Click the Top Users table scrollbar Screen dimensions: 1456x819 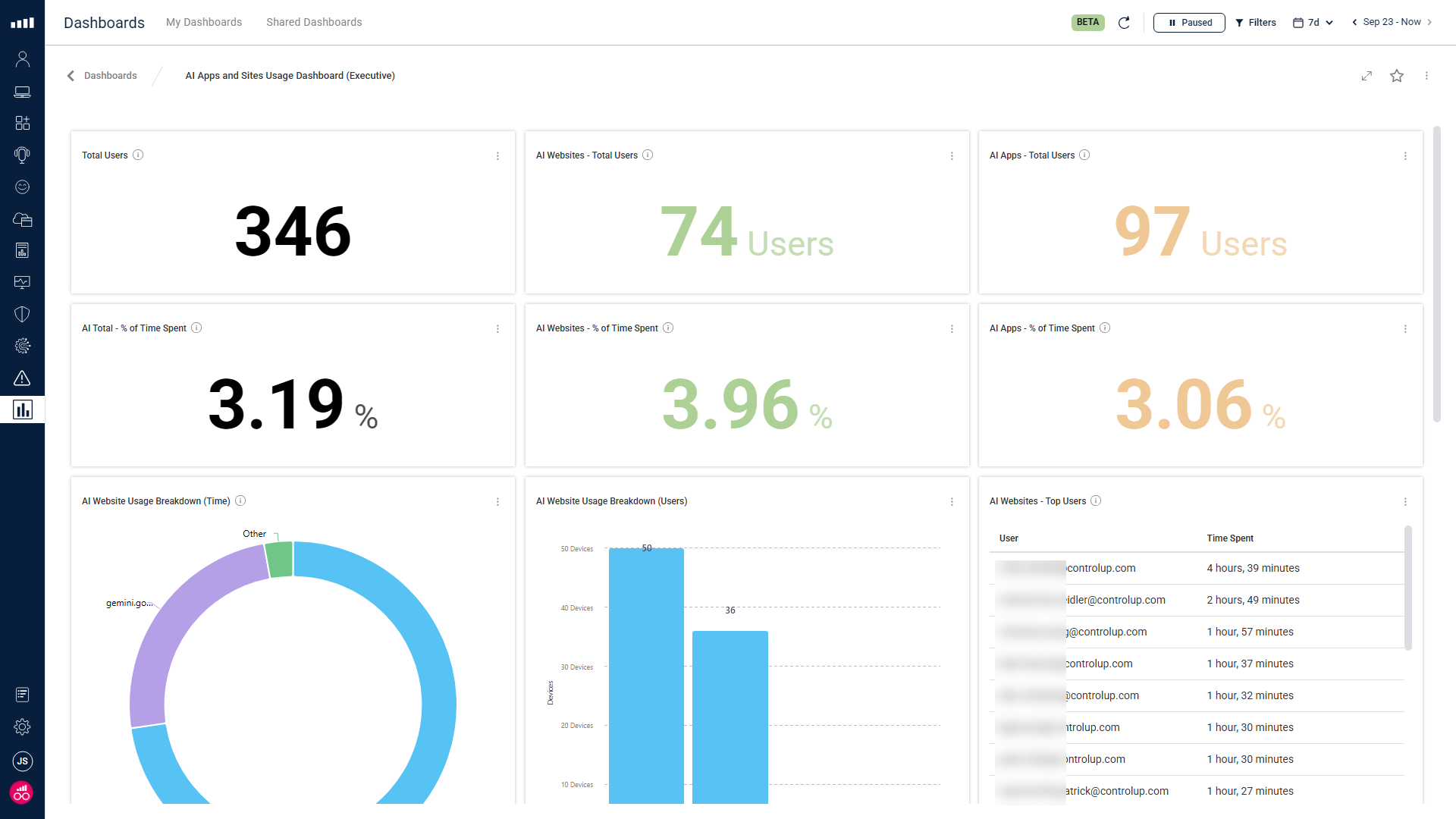(x=1407, y=588)
